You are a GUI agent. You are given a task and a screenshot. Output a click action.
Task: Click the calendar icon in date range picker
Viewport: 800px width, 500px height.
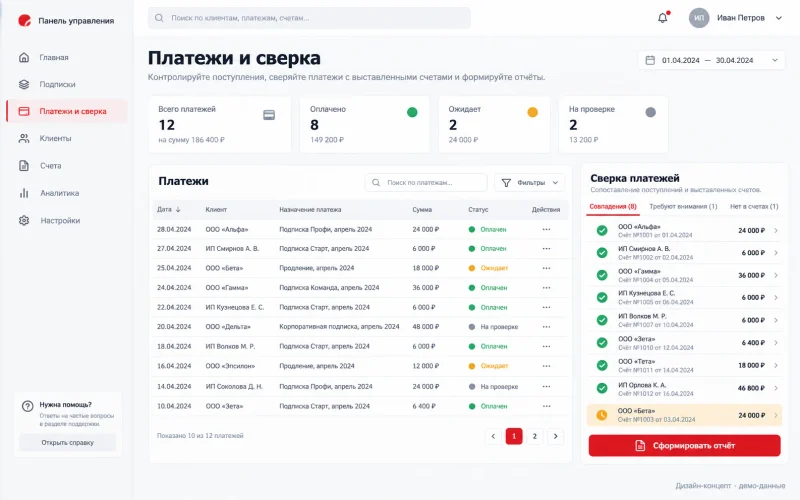pos(650,60)
